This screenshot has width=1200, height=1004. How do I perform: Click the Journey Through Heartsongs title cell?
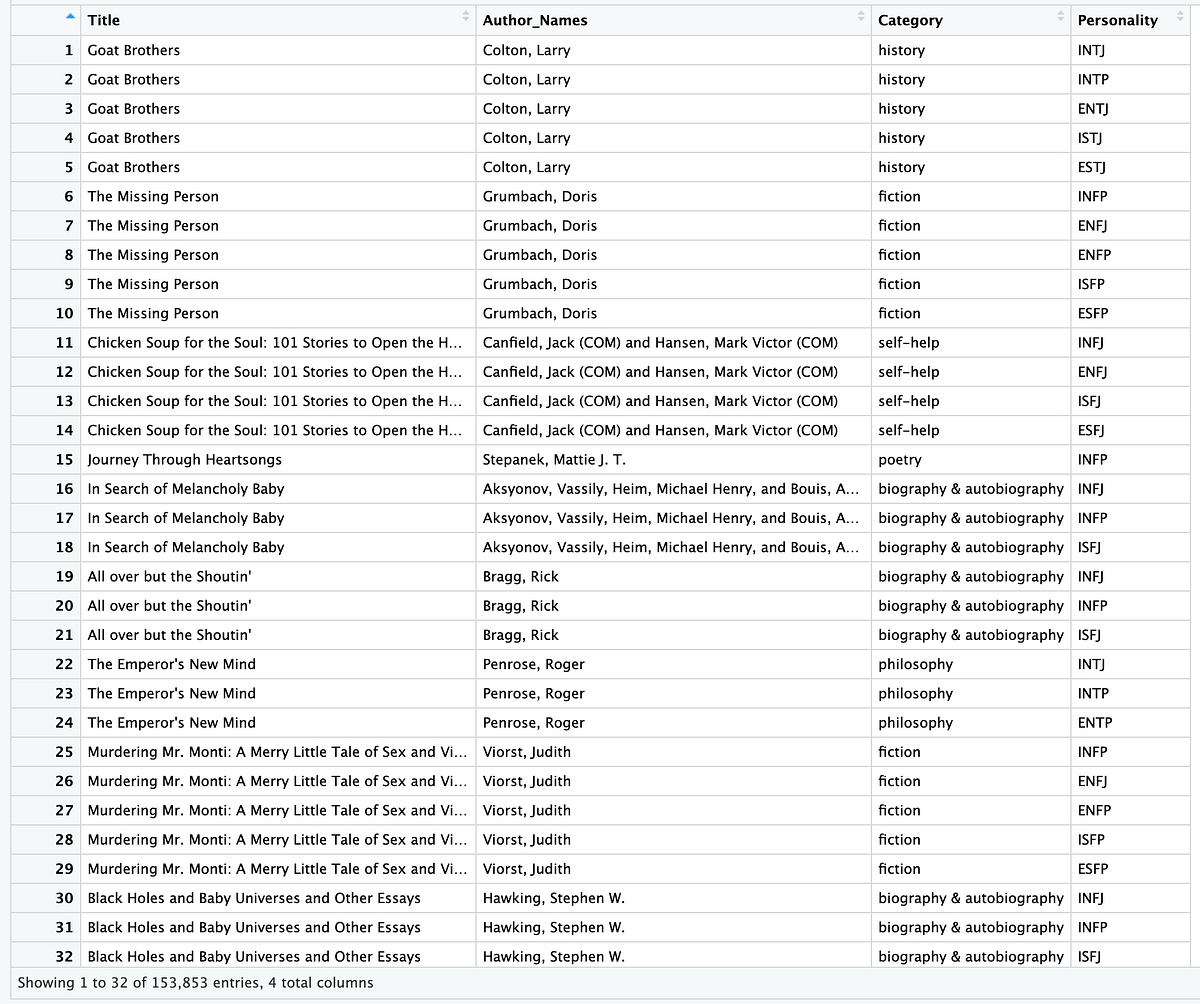[279, 459]
